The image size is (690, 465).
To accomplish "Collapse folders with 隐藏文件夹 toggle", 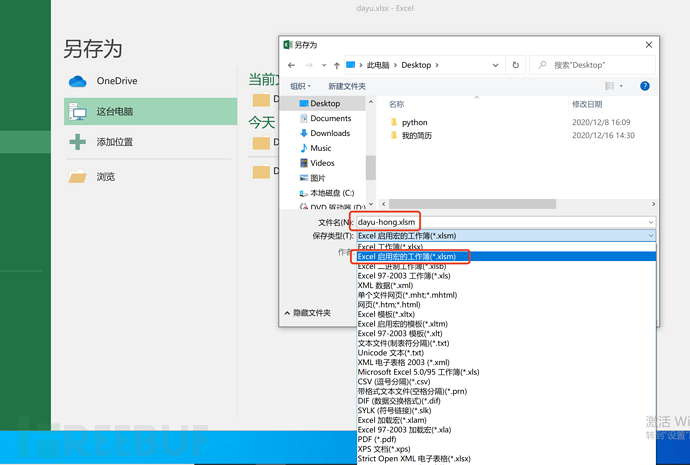I will coord(308,313).
